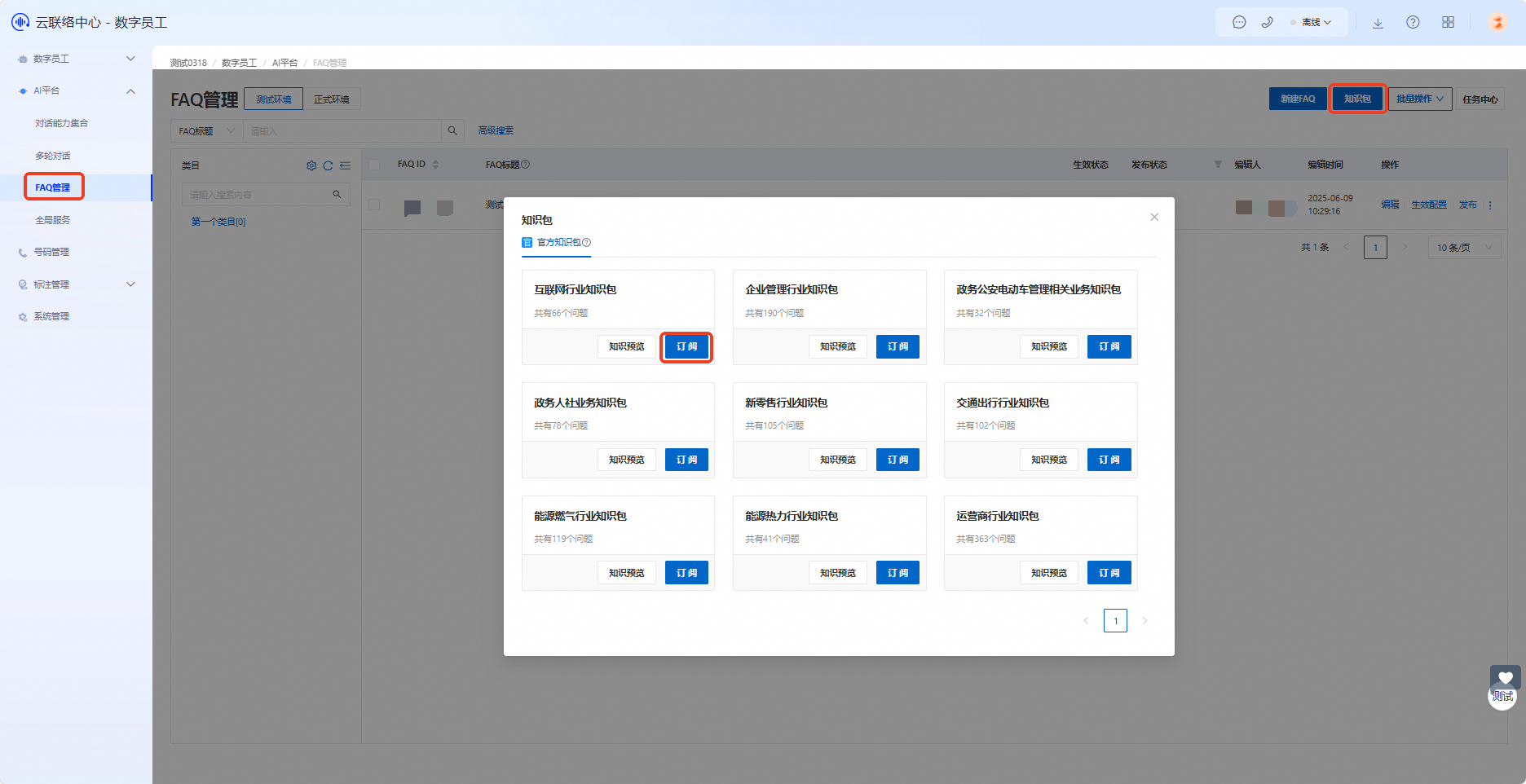
Task: Open the download icon in top bar
Action: (1378, 23)
